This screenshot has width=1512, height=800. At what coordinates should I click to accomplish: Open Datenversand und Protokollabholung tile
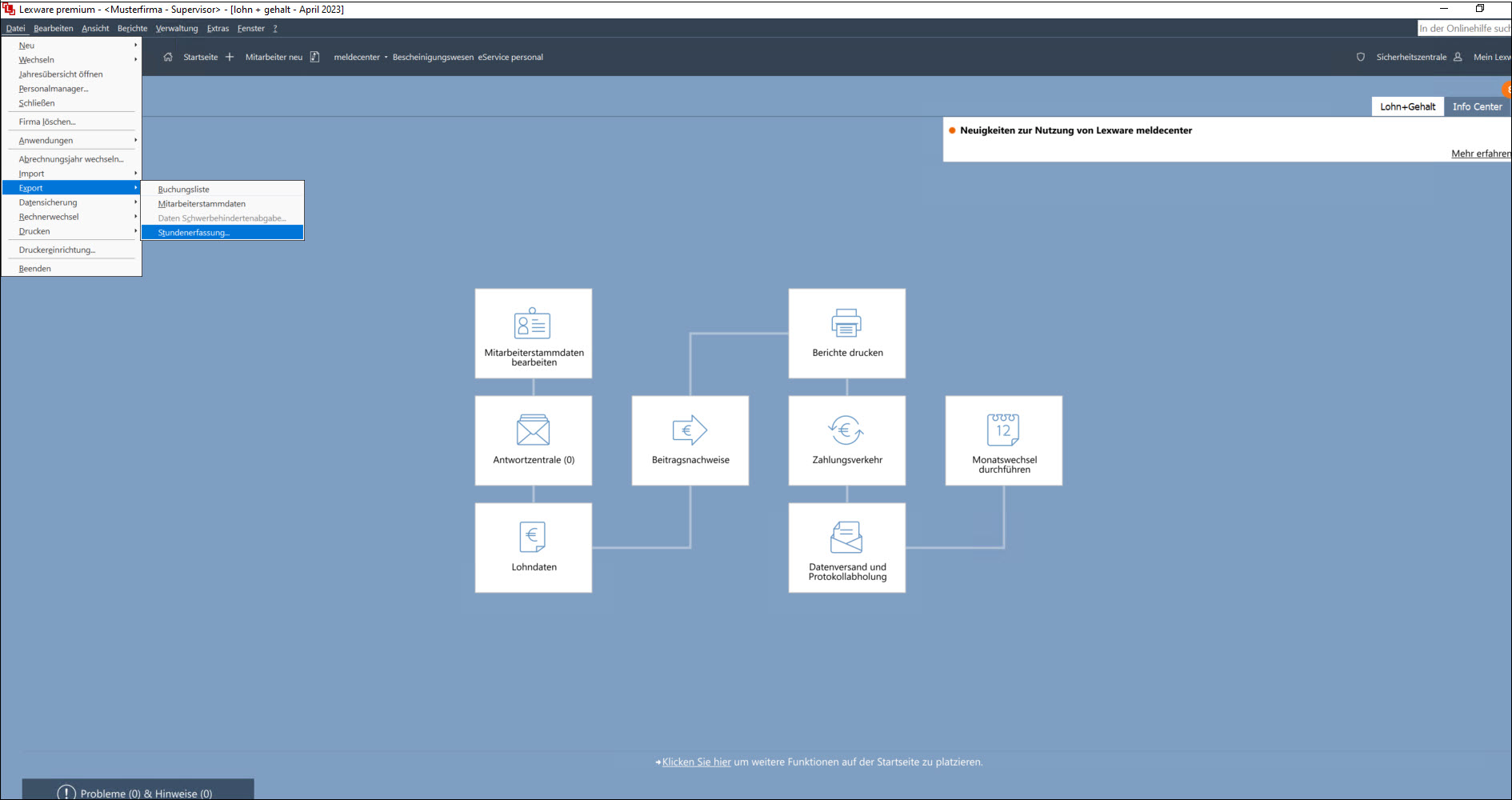click(847, 548)
